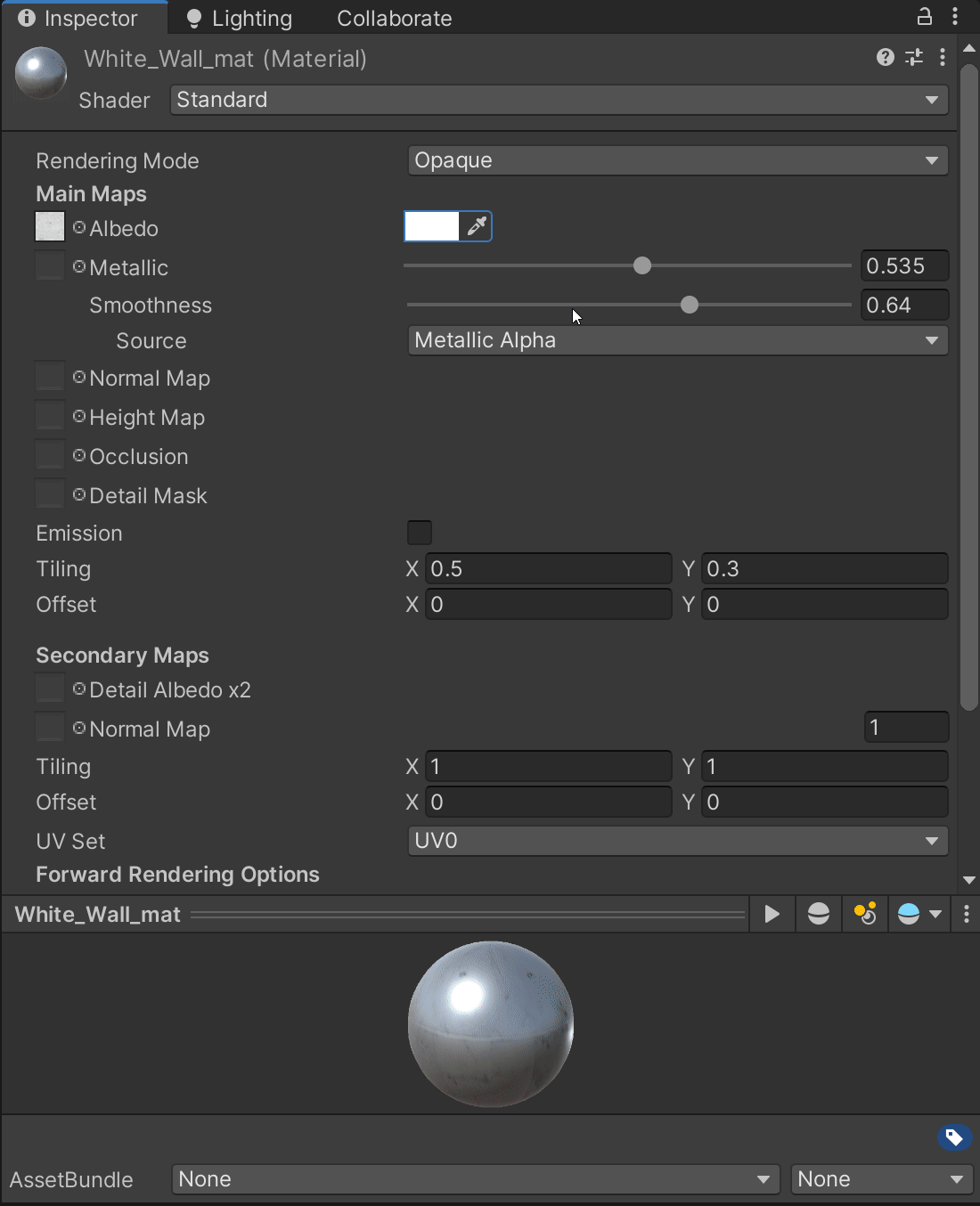
Task: Open the AssetBundle variant dropdown
Action: [882, 1179]
